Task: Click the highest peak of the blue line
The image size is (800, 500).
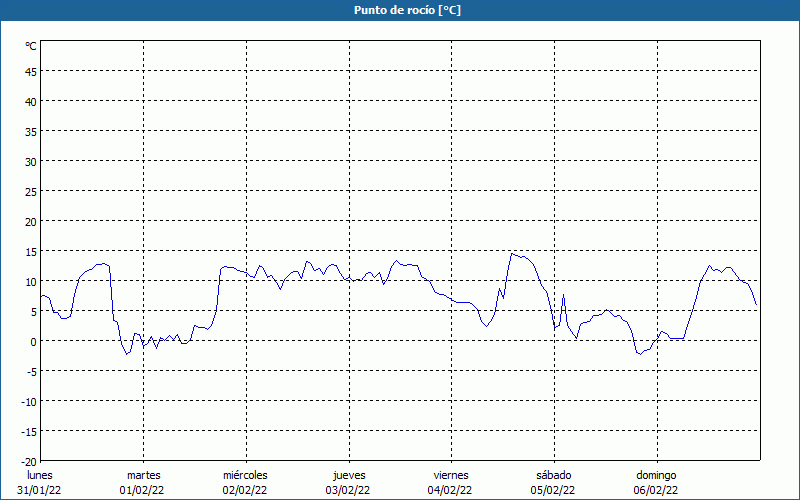Action: pos(511,253)
